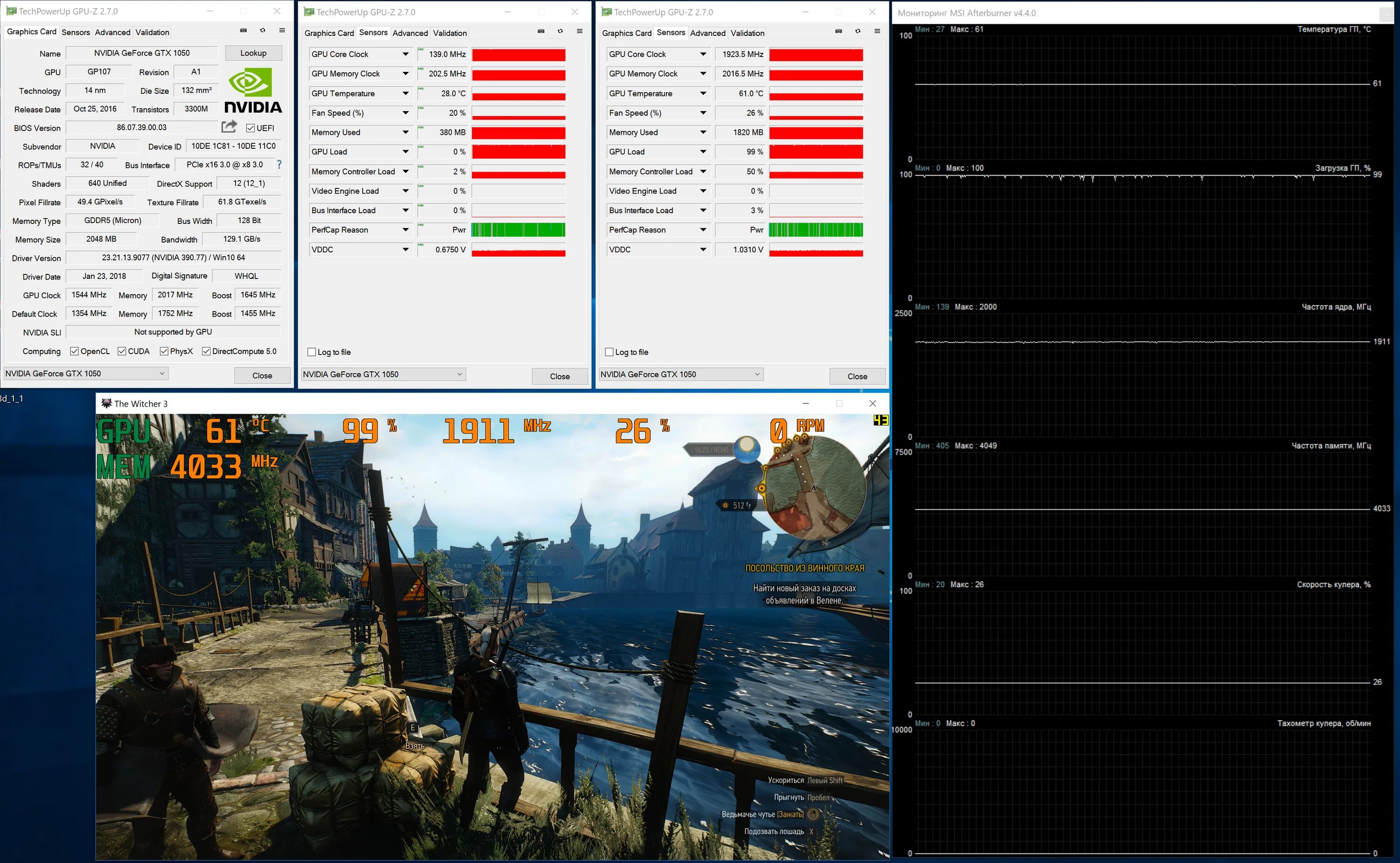Expand the PerfCap Reason dropdown beside 1.0310 V window
The width and height of the screenshot is (1400, 863).
coord(703,230)
